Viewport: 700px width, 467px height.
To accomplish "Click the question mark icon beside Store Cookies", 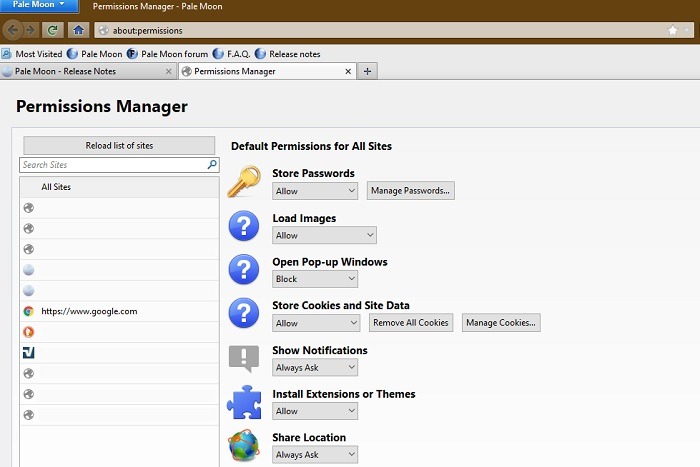I will 244,313.
